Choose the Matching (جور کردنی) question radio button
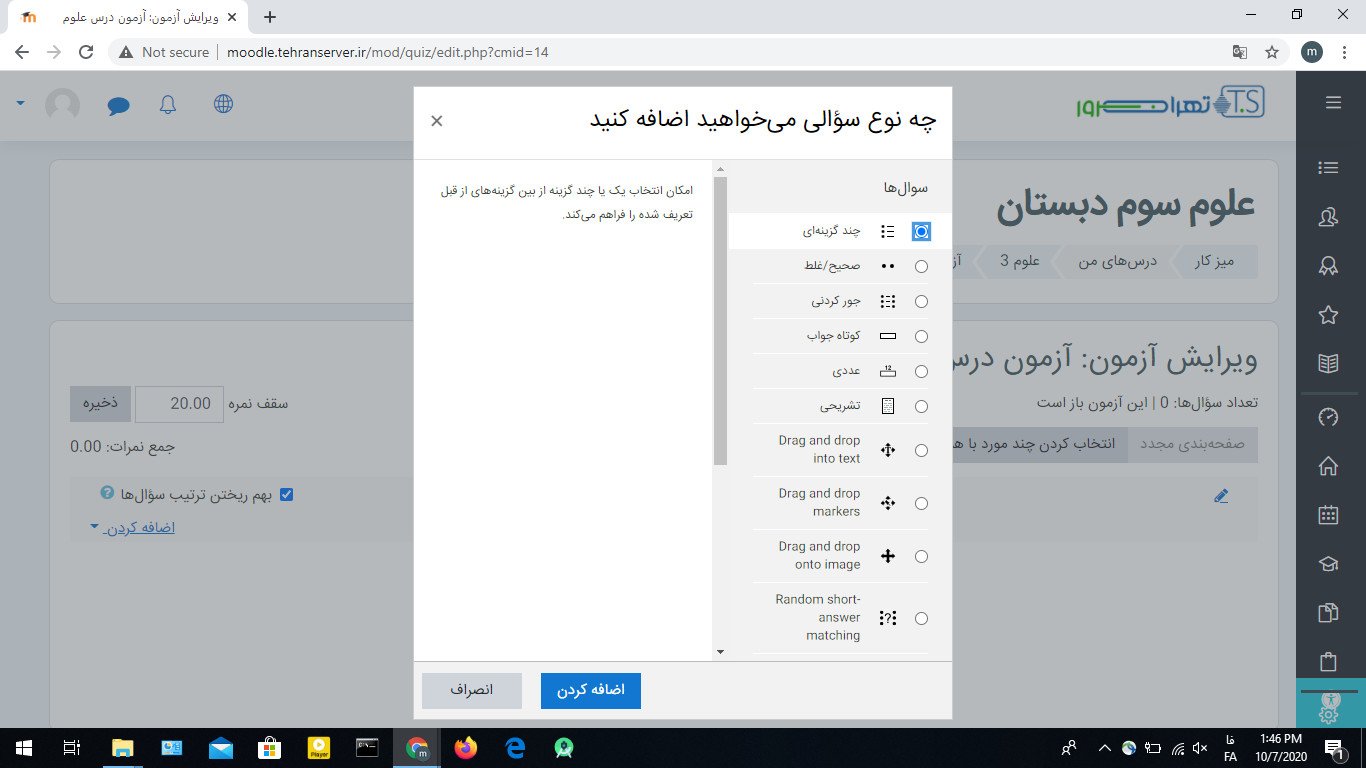This screenshot has height=768, width=1366. click(921, 301)
